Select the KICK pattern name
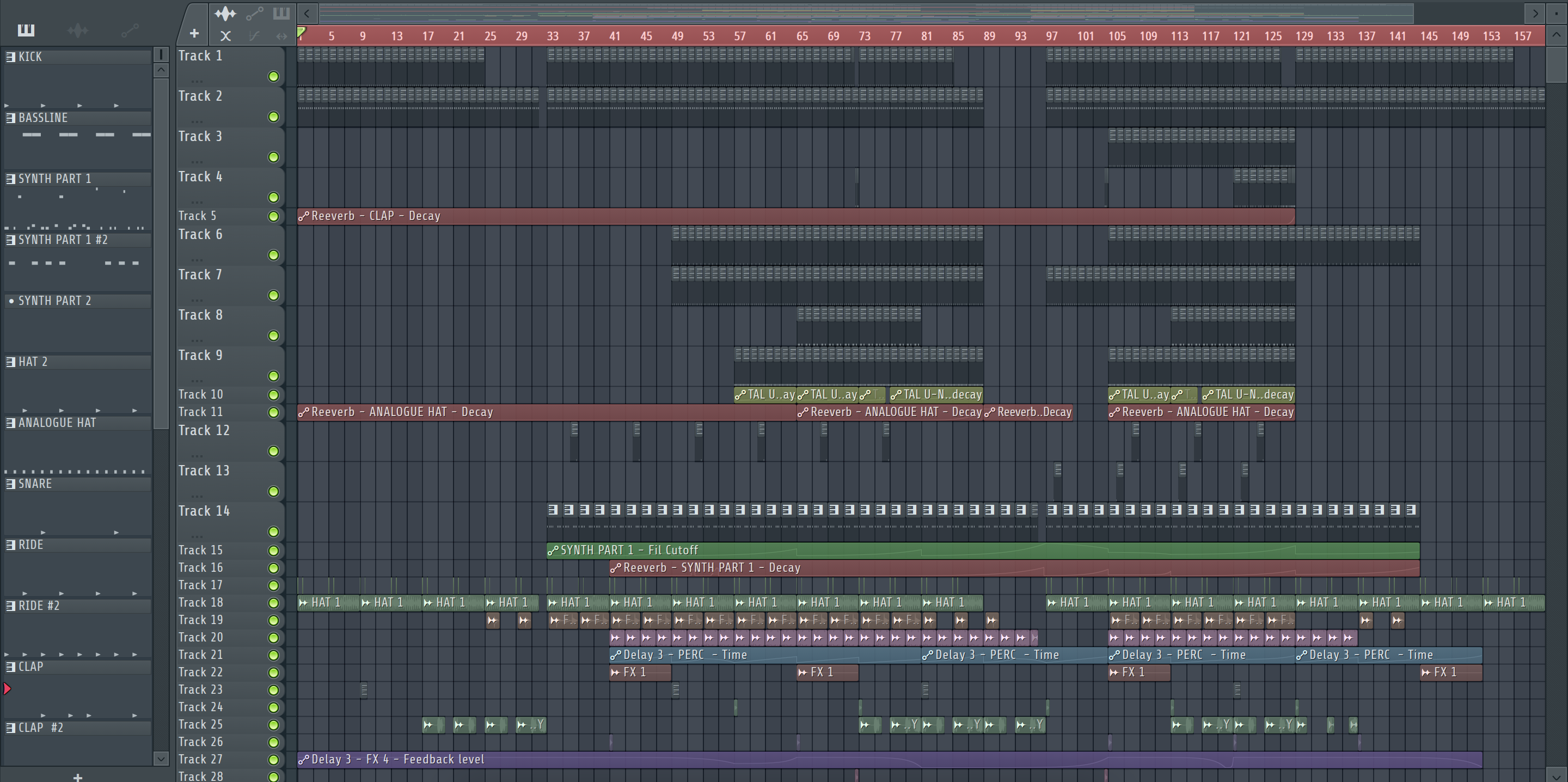The width and height of the screenshot is (1568, 782). tap(30, 57)
